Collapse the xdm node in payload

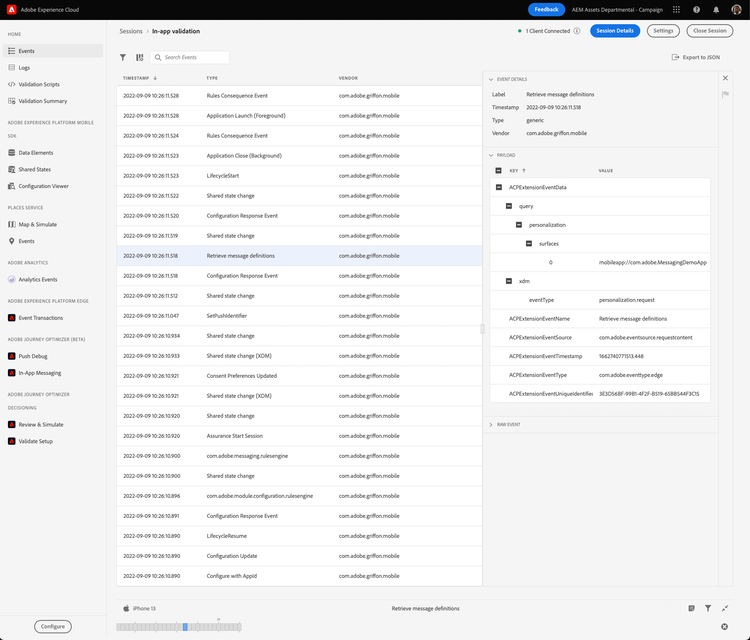(x=509, y=281)
